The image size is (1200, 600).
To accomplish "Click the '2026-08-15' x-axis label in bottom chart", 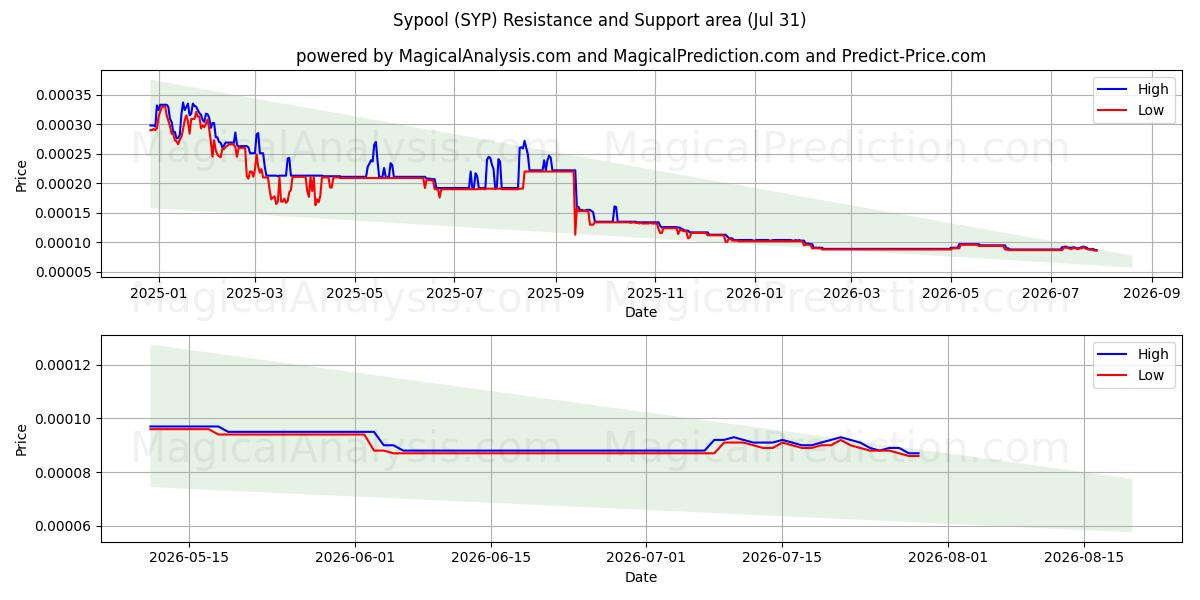I will (1084, 559).
